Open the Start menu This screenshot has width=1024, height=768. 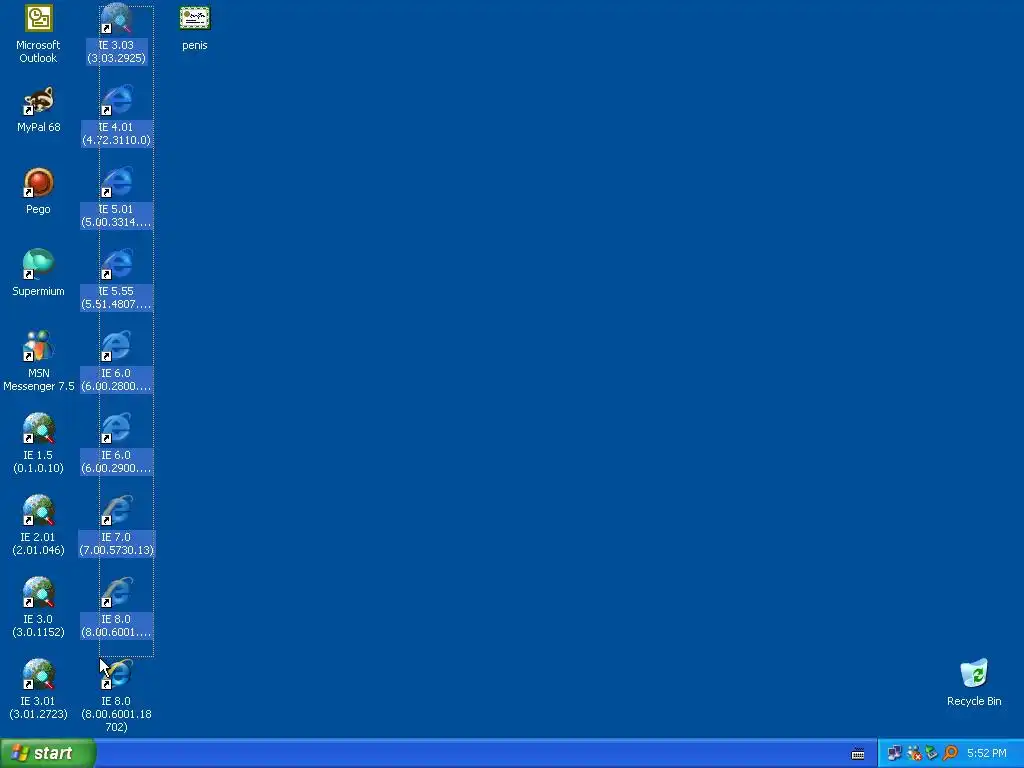coord(48,753)
